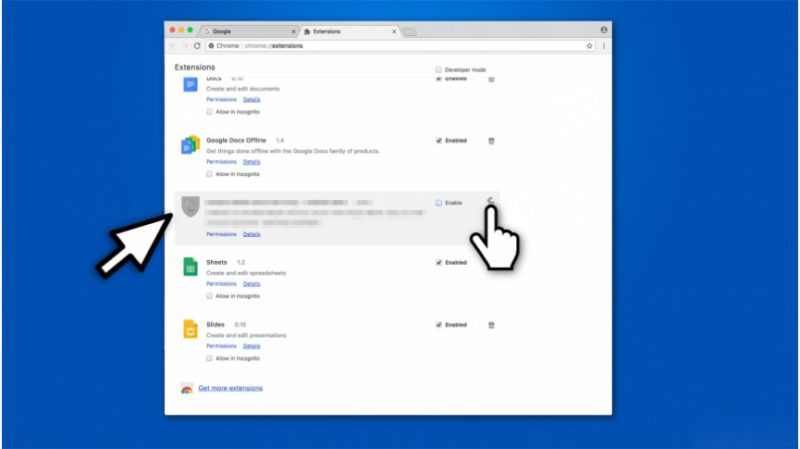Bookmark this page with the star icon

(x=589, y=46)
